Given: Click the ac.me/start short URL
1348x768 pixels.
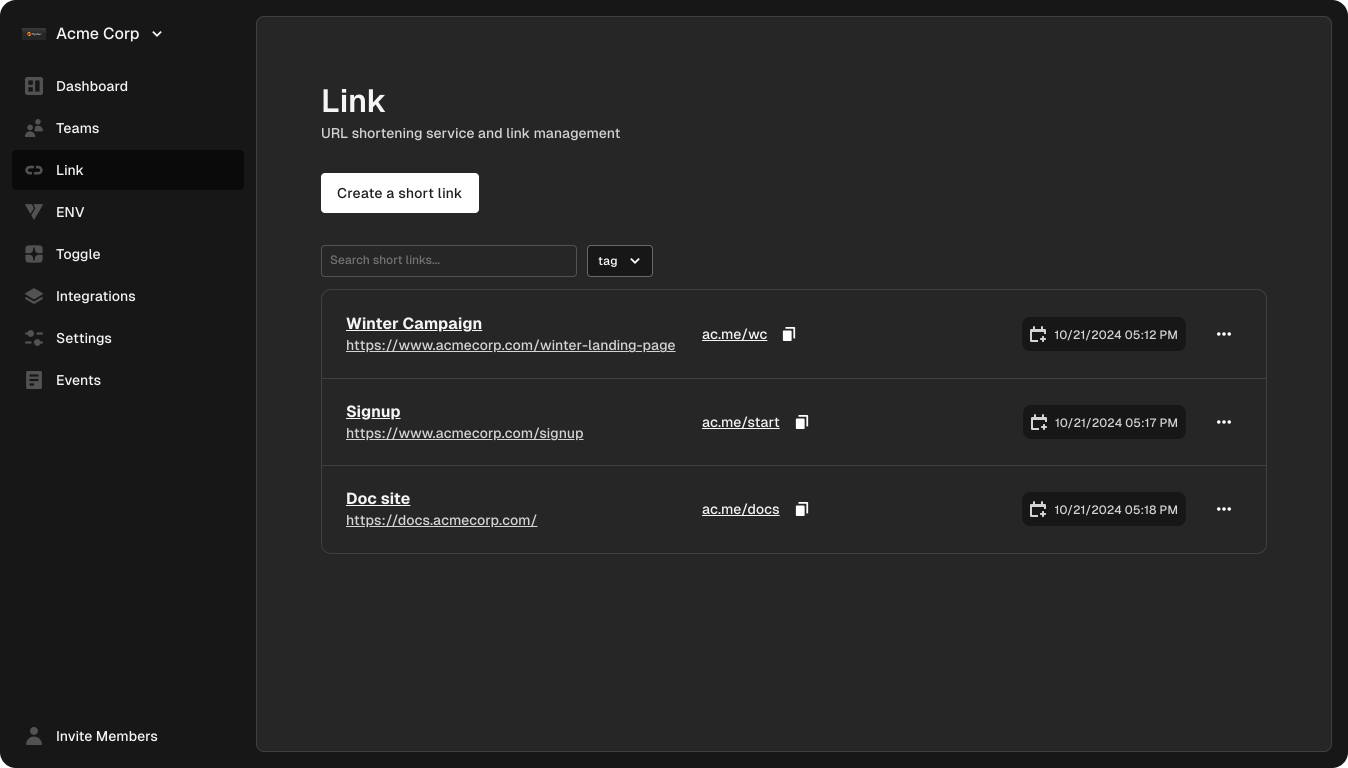Looking at the screenshot, I should pyautogui.click(x=740, y=422).
